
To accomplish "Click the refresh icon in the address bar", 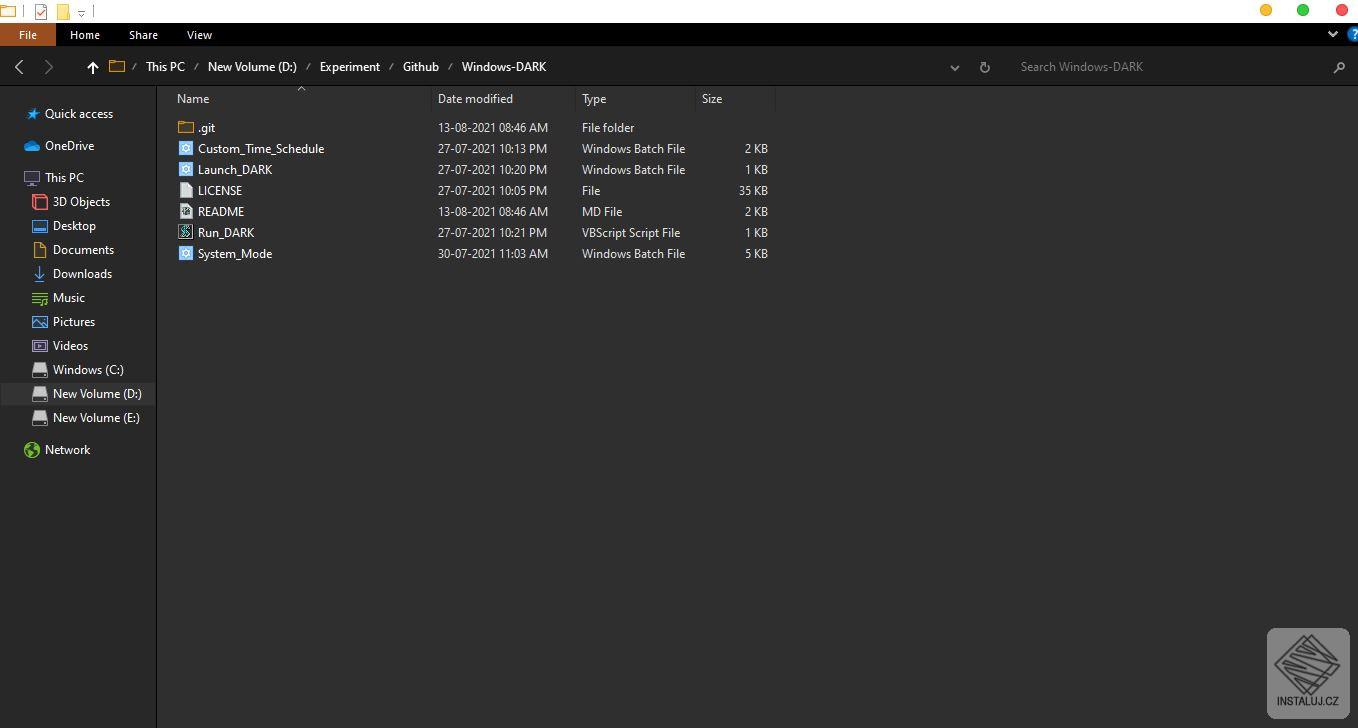I will pyautogui.click(x=984, y=67).
